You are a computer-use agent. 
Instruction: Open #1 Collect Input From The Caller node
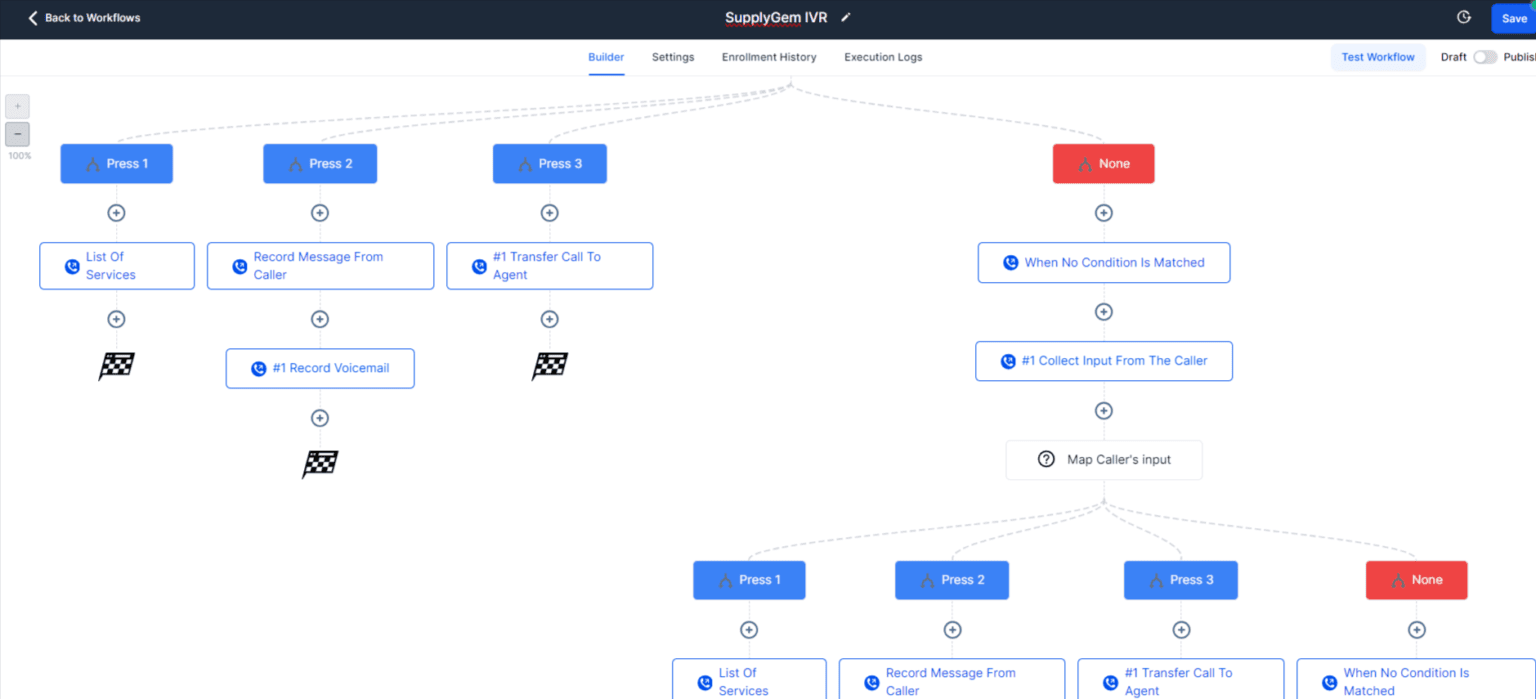point(1103,361)
